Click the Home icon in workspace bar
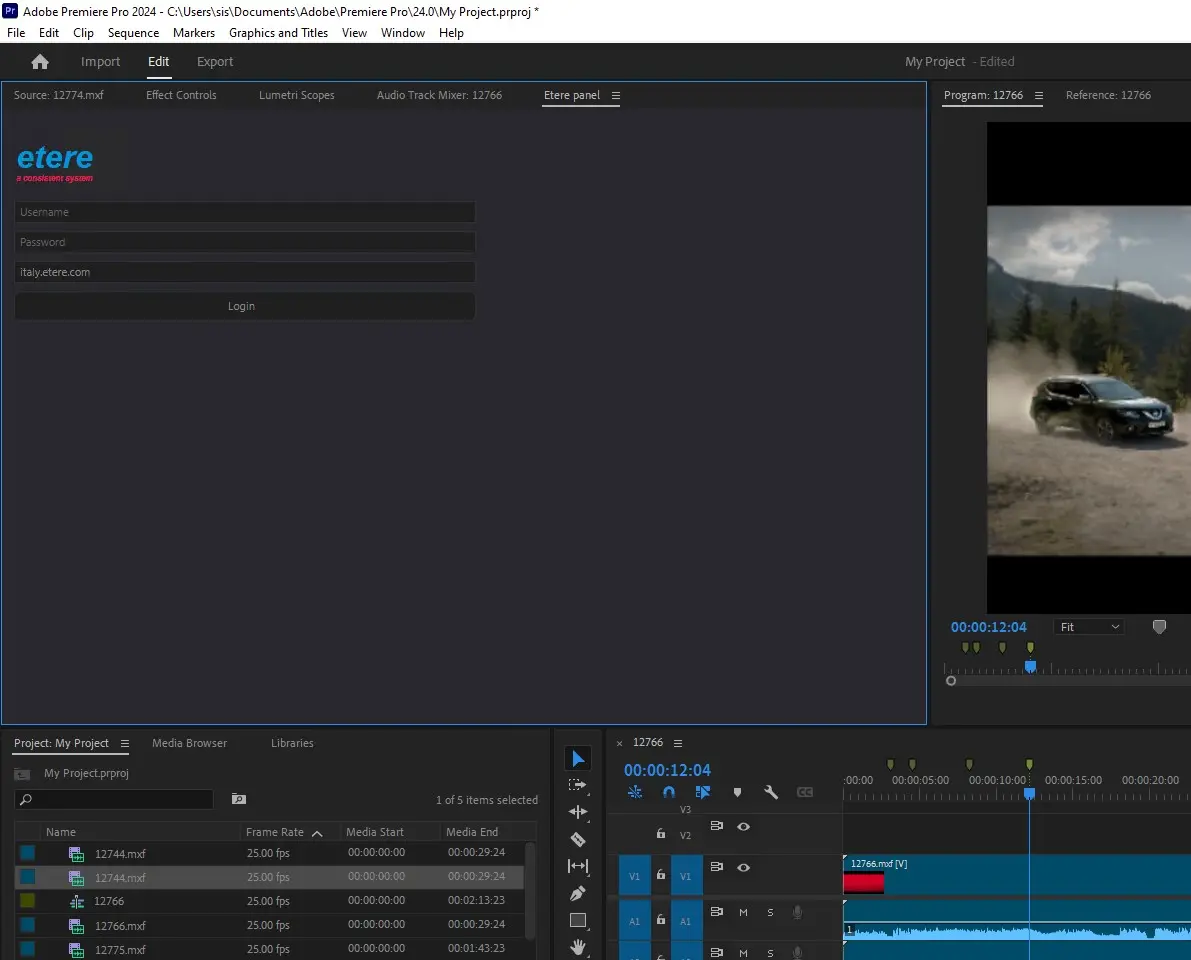 40,62
